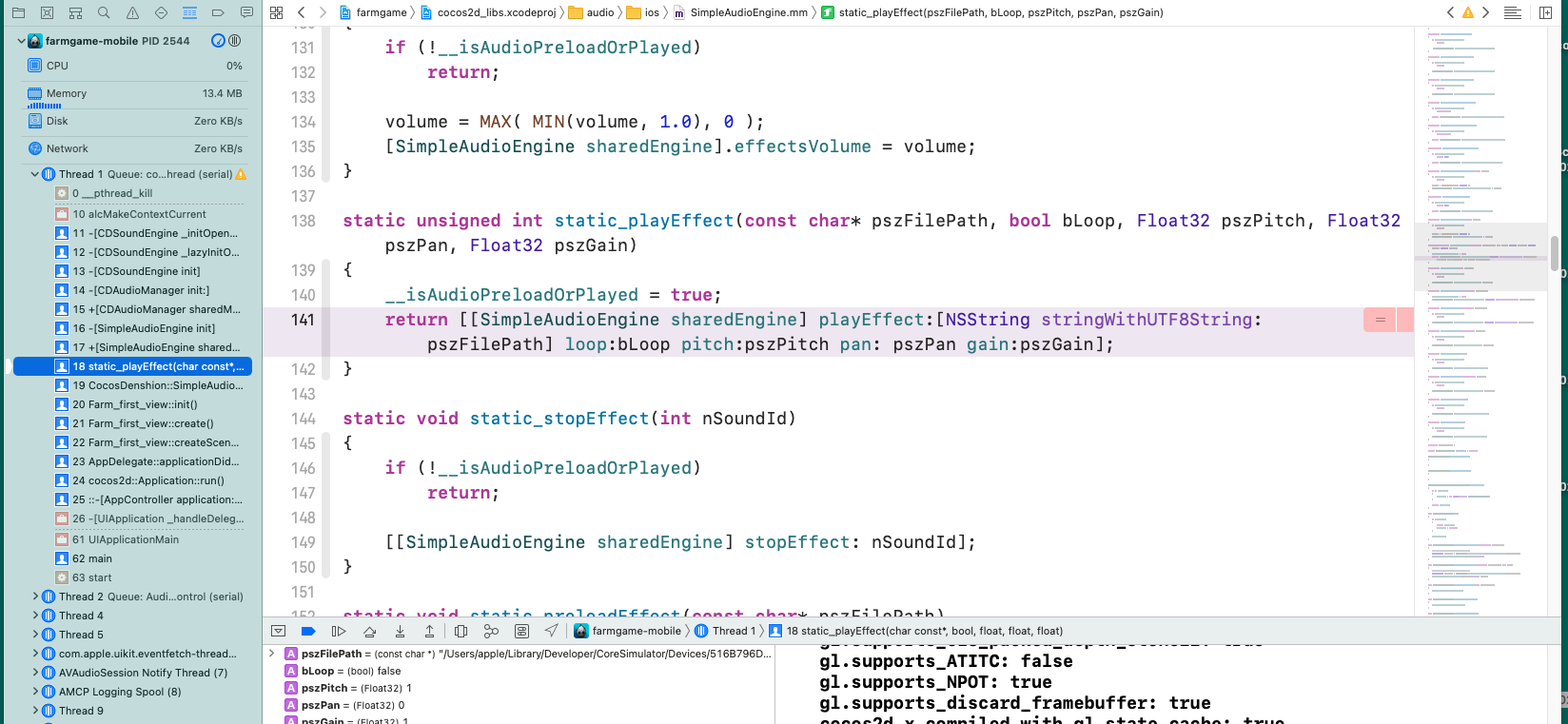
Task: Click the Step Over debug button
Action: click(x=369, y=631)
